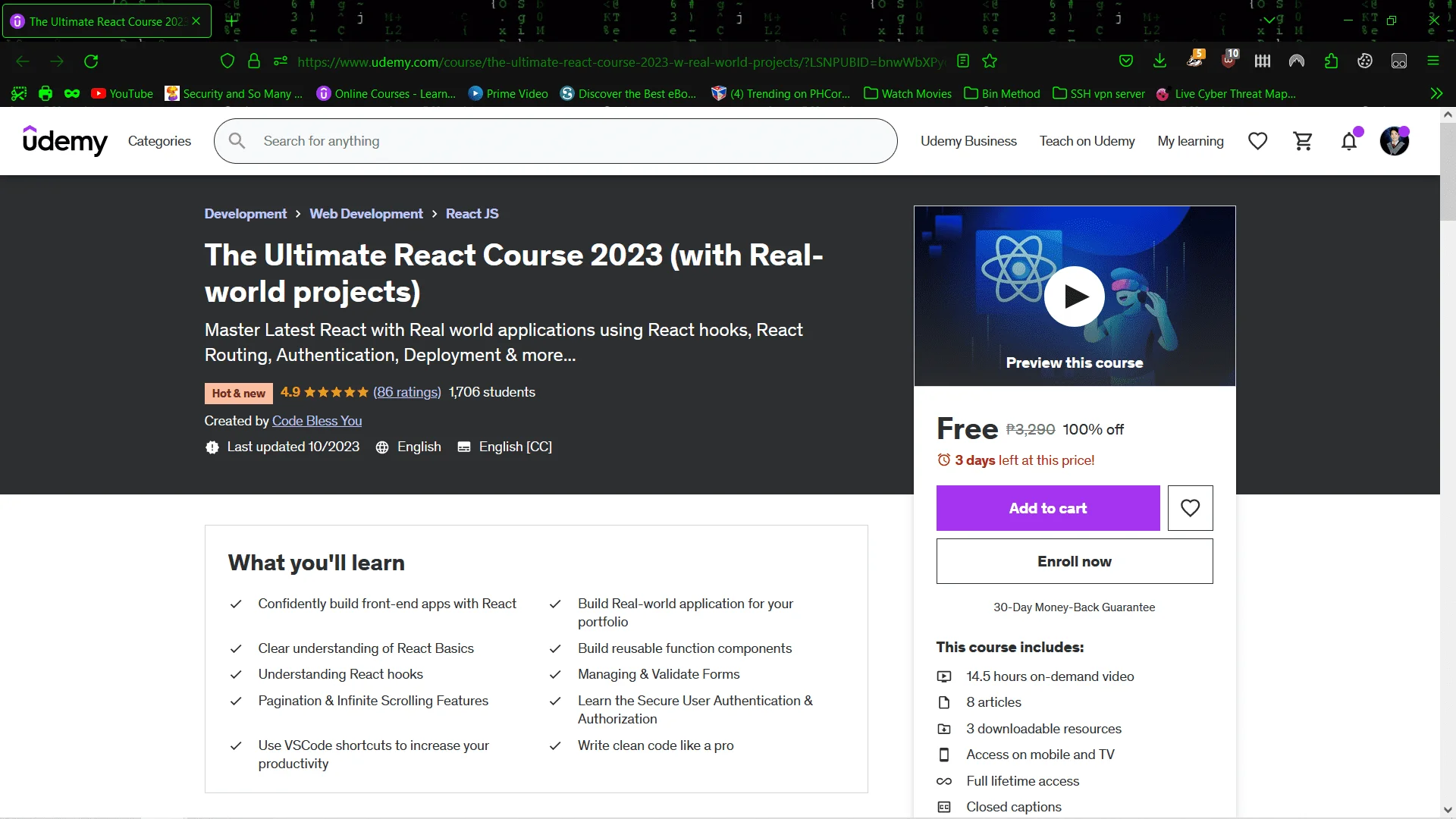Open the downloads arrow icon
1456x819 pixels.
point(1159,61)
